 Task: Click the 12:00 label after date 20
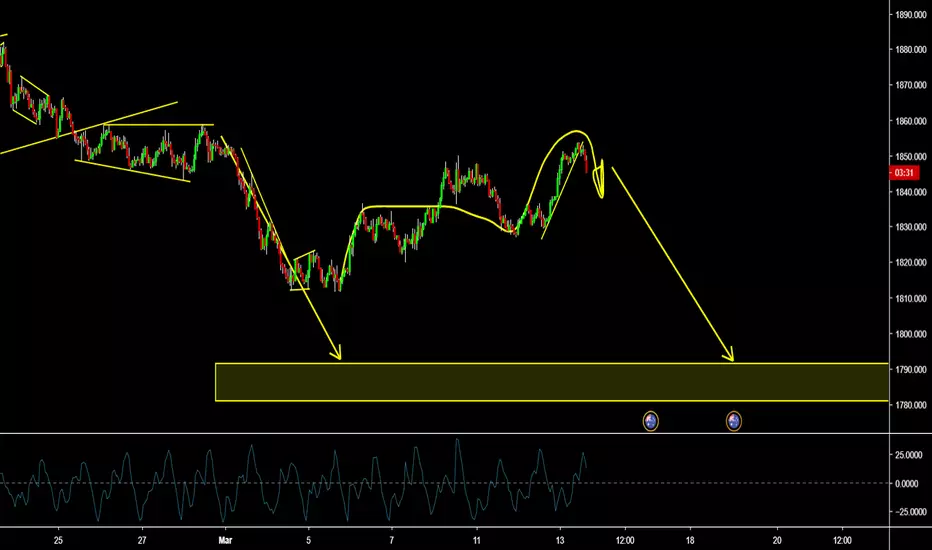[x=842, y=540]
